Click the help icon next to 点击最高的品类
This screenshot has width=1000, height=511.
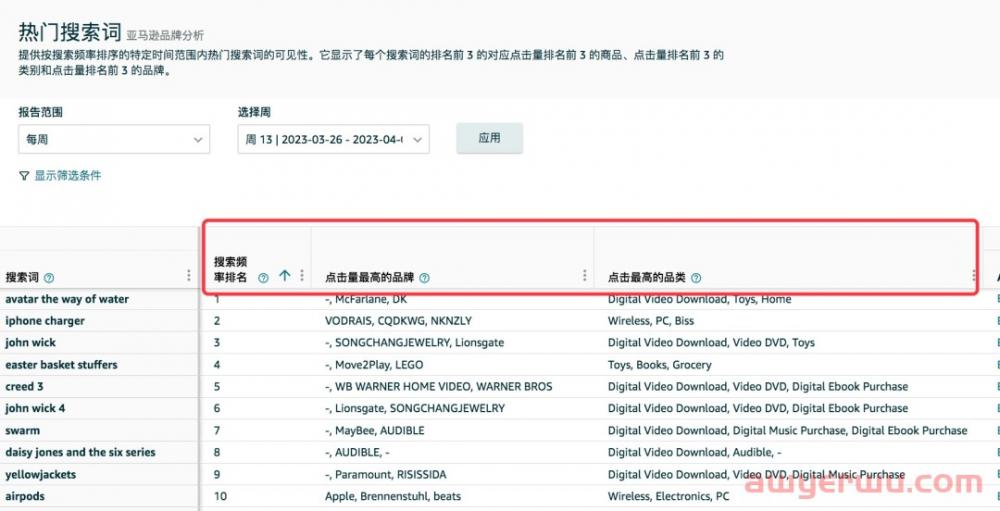696,278
